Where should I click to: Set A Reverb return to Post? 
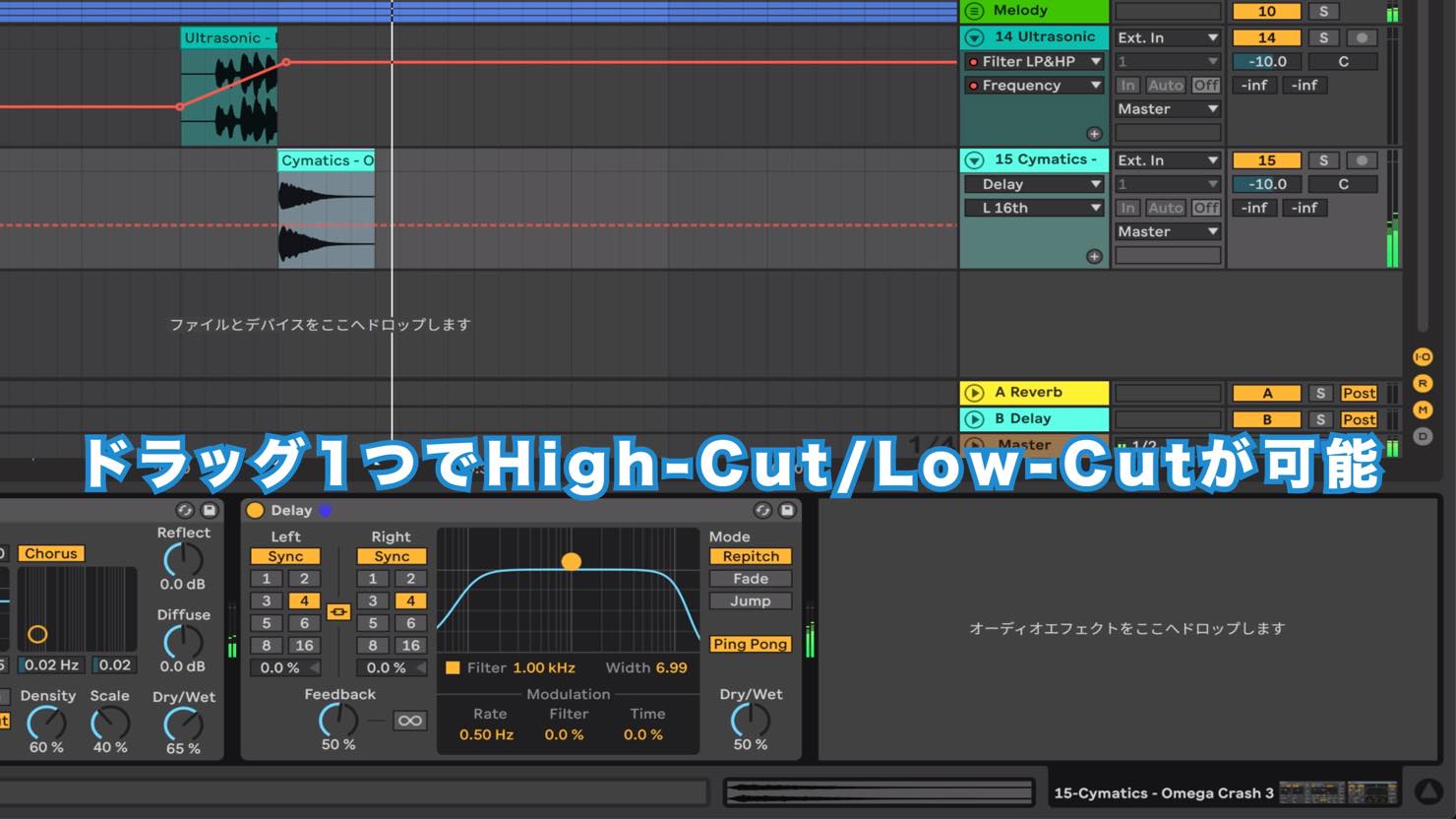pos(1359,393)
